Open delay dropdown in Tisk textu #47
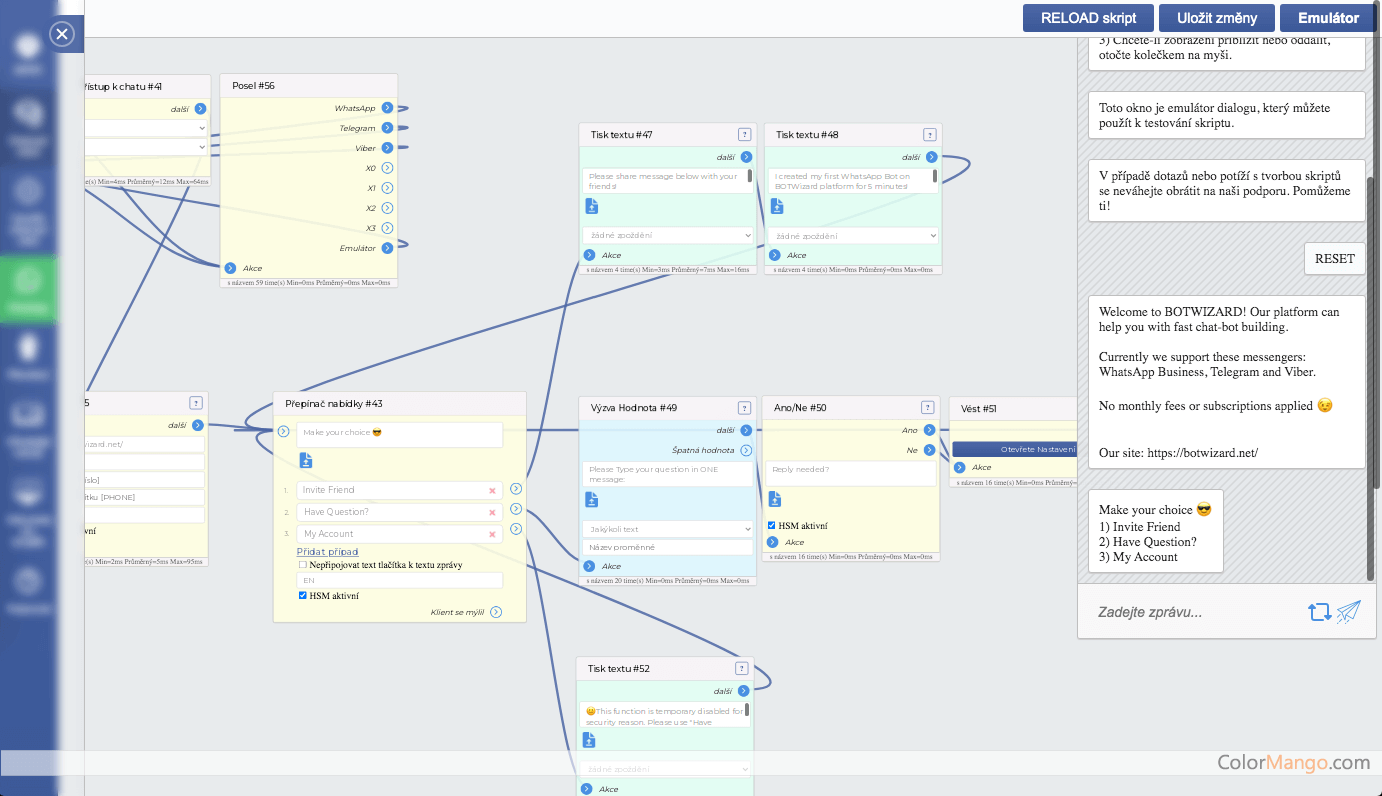Image resolution: width=1382 pixels, height=796 pixels. (667, 235)
